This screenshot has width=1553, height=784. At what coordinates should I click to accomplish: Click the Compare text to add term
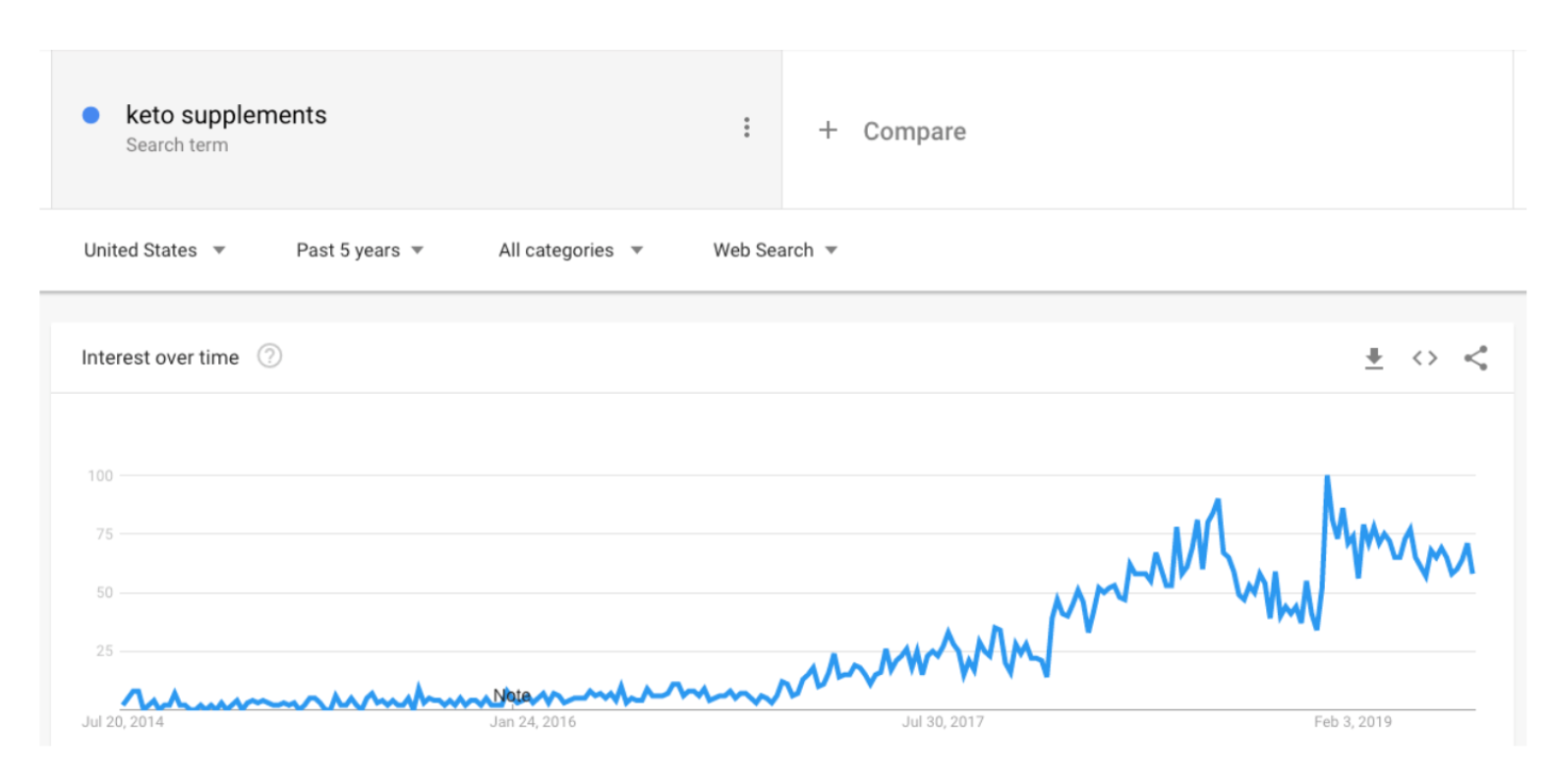914,131
